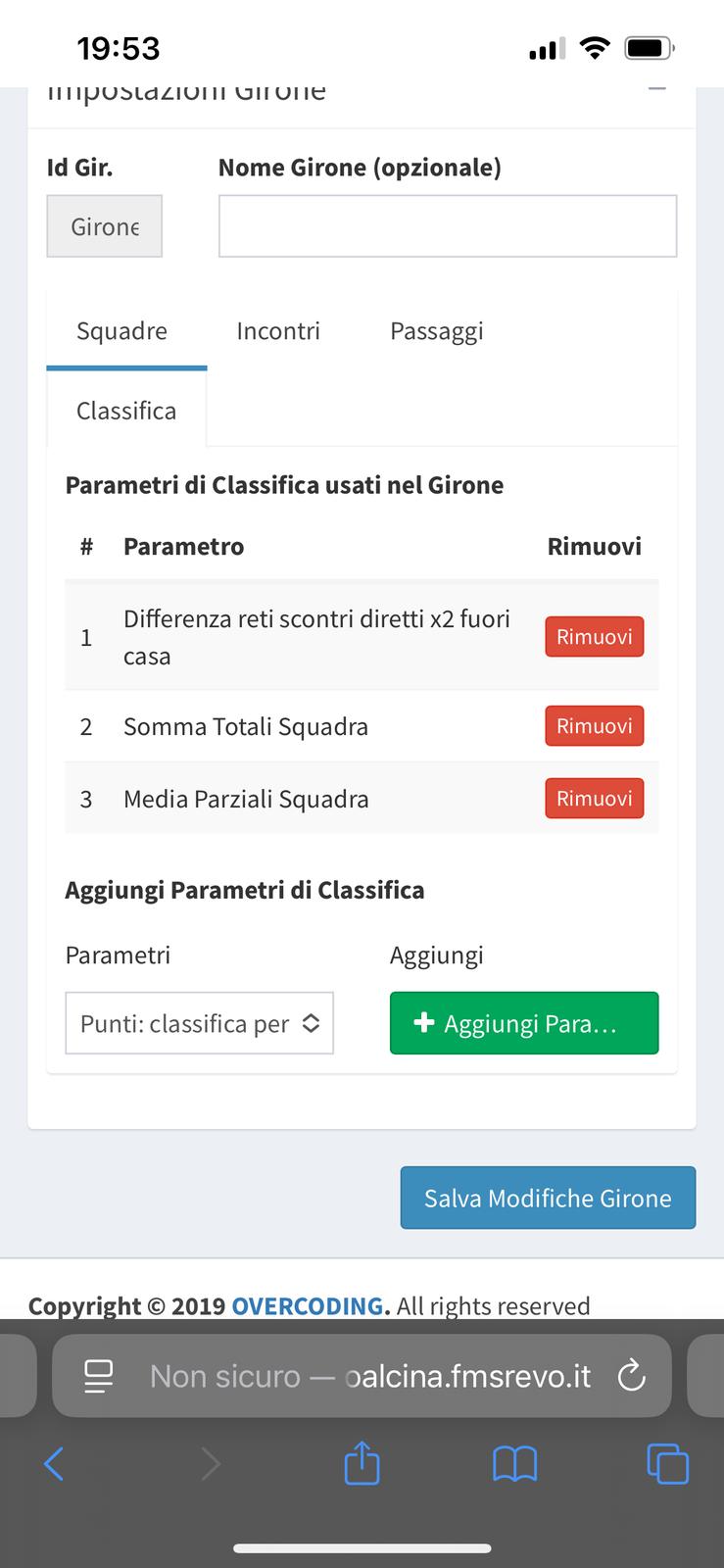
Task: Open page format reader icon
Action: pos(99,1376)
